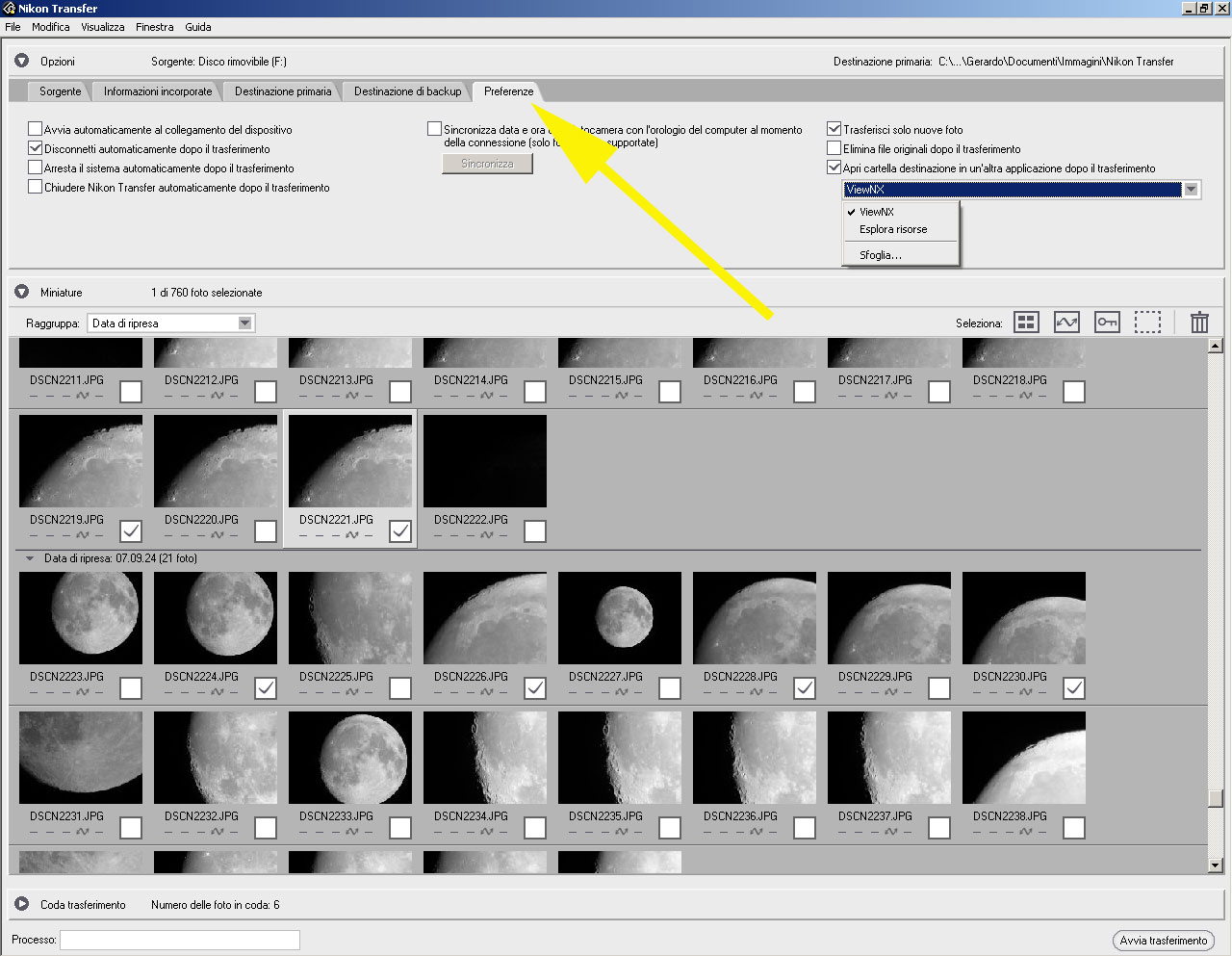Select the DSCN2238.JPG thumbnail
Image resolution: width=1232 pixels, height=956 pixels.
pyautogui.click(x=1024, y=758)
